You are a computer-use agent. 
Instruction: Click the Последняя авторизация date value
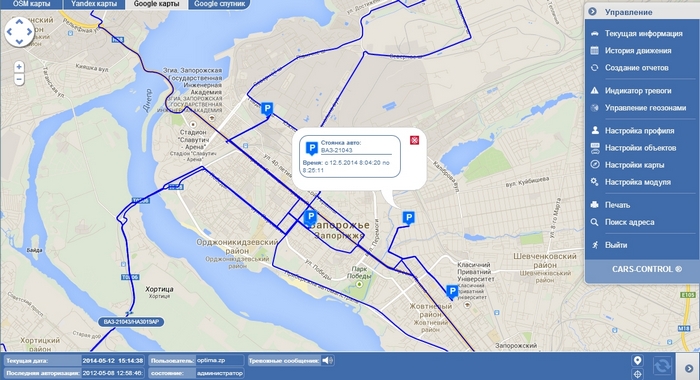click(112, 373)
